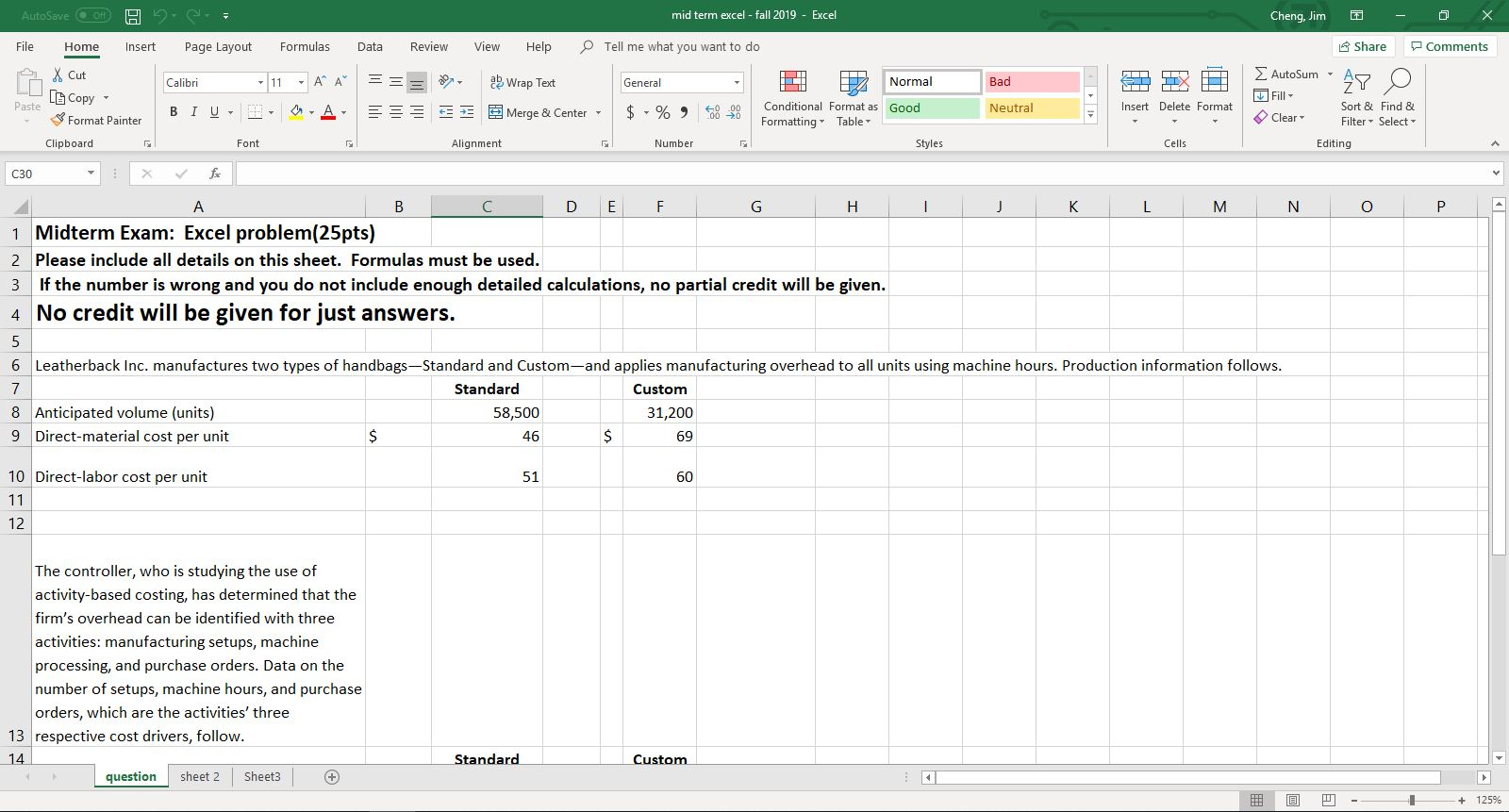1509x812 pixels.
Task: Click Merge & Center button
Action: pos(538,112)
